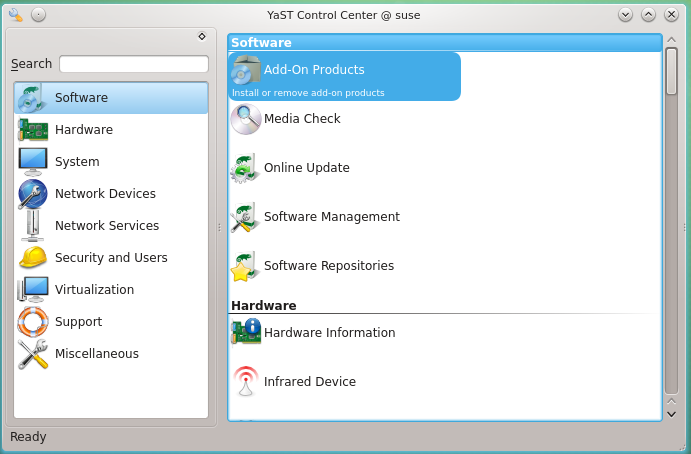Screen dimensions: 691x454
Task: Open Infrared Device module text
Action: (310, 381)
